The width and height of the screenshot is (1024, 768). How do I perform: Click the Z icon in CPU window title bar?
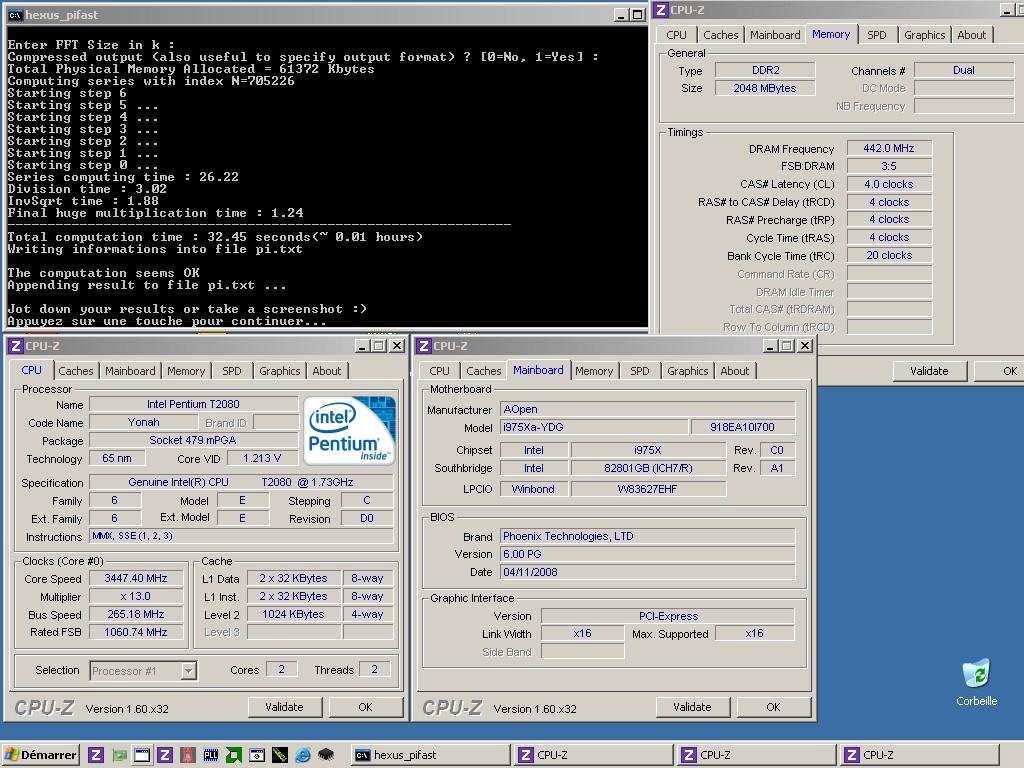16,346
